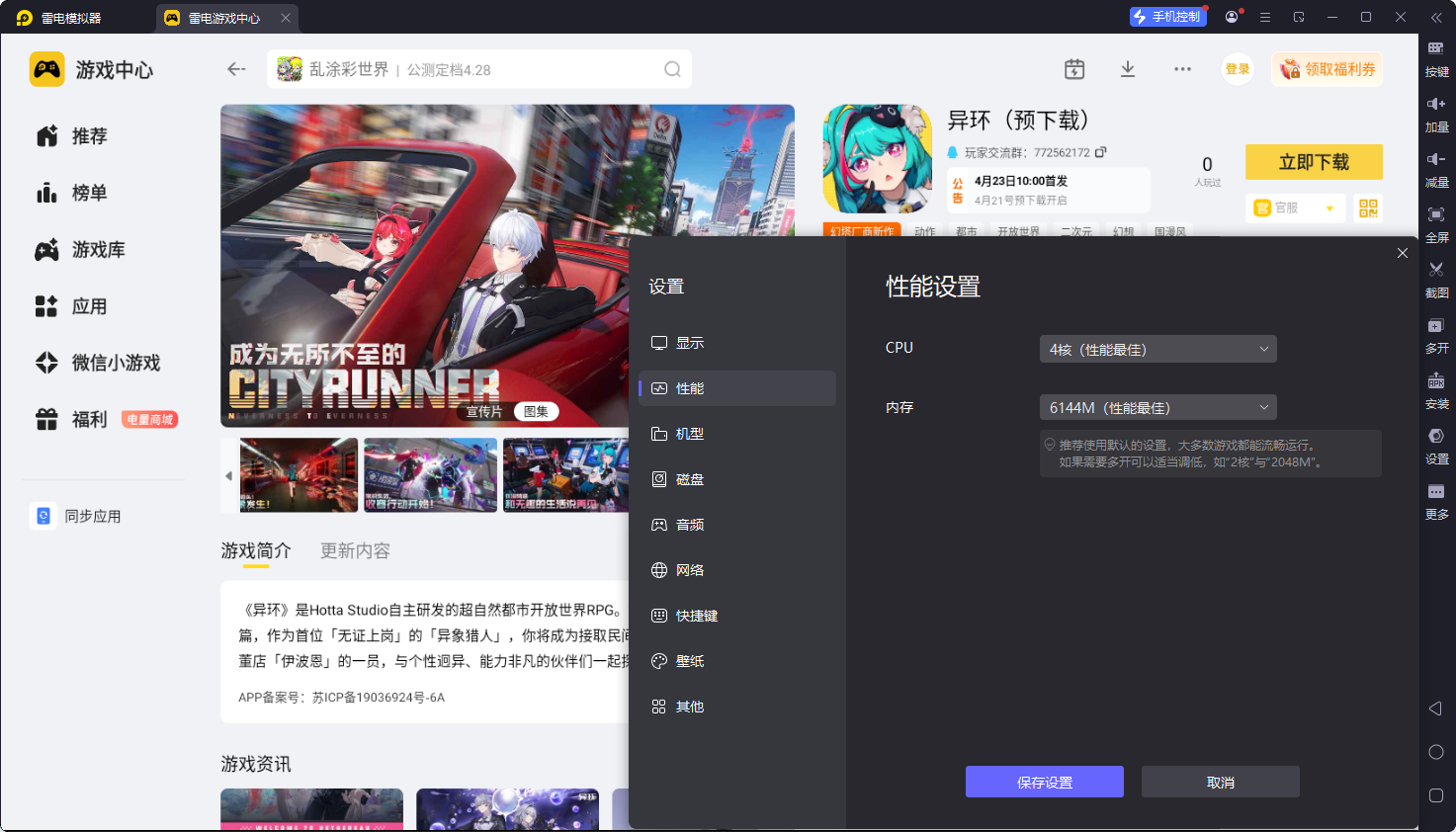Open the user account icon in title bar

(1232, 17)
